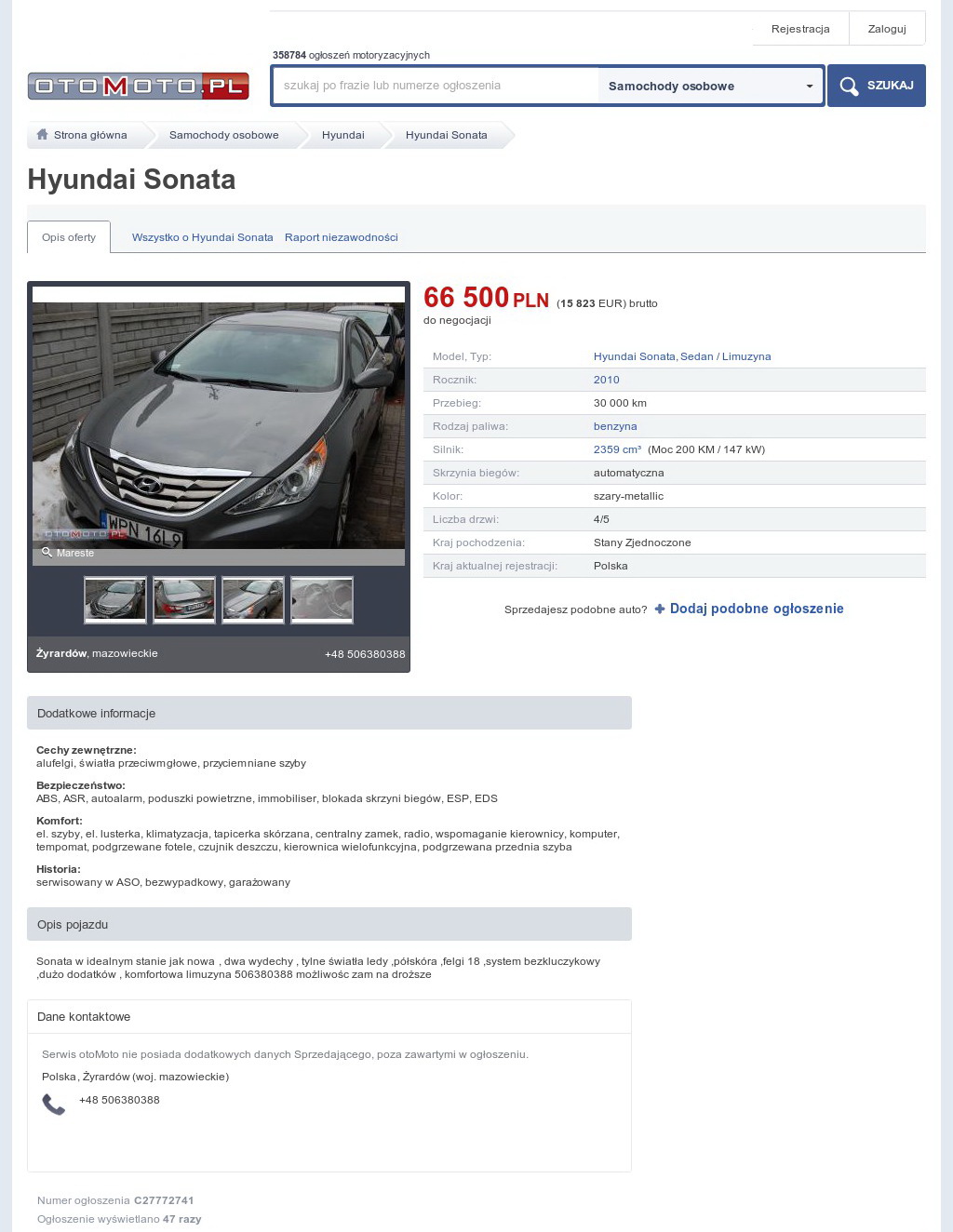Open the Hyundai breadcrumb

(343, 135)
